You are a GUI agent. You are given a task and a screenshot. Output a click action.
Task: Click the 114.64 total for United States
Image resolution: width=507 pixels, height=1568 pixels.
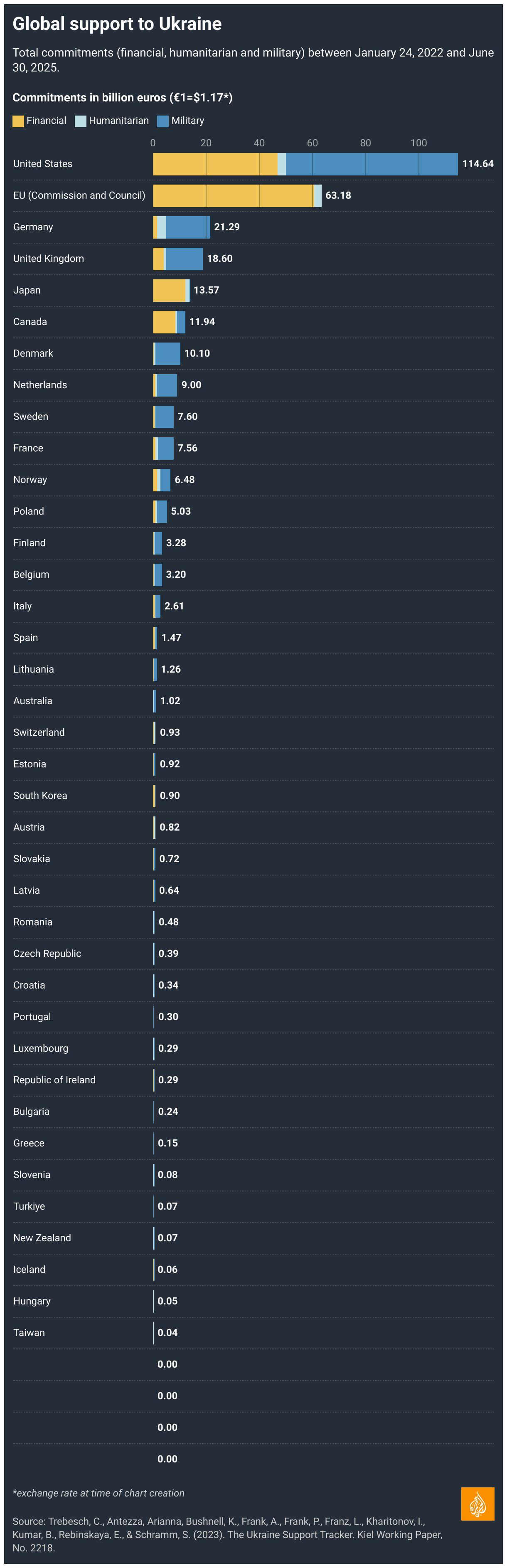[478, 164]
